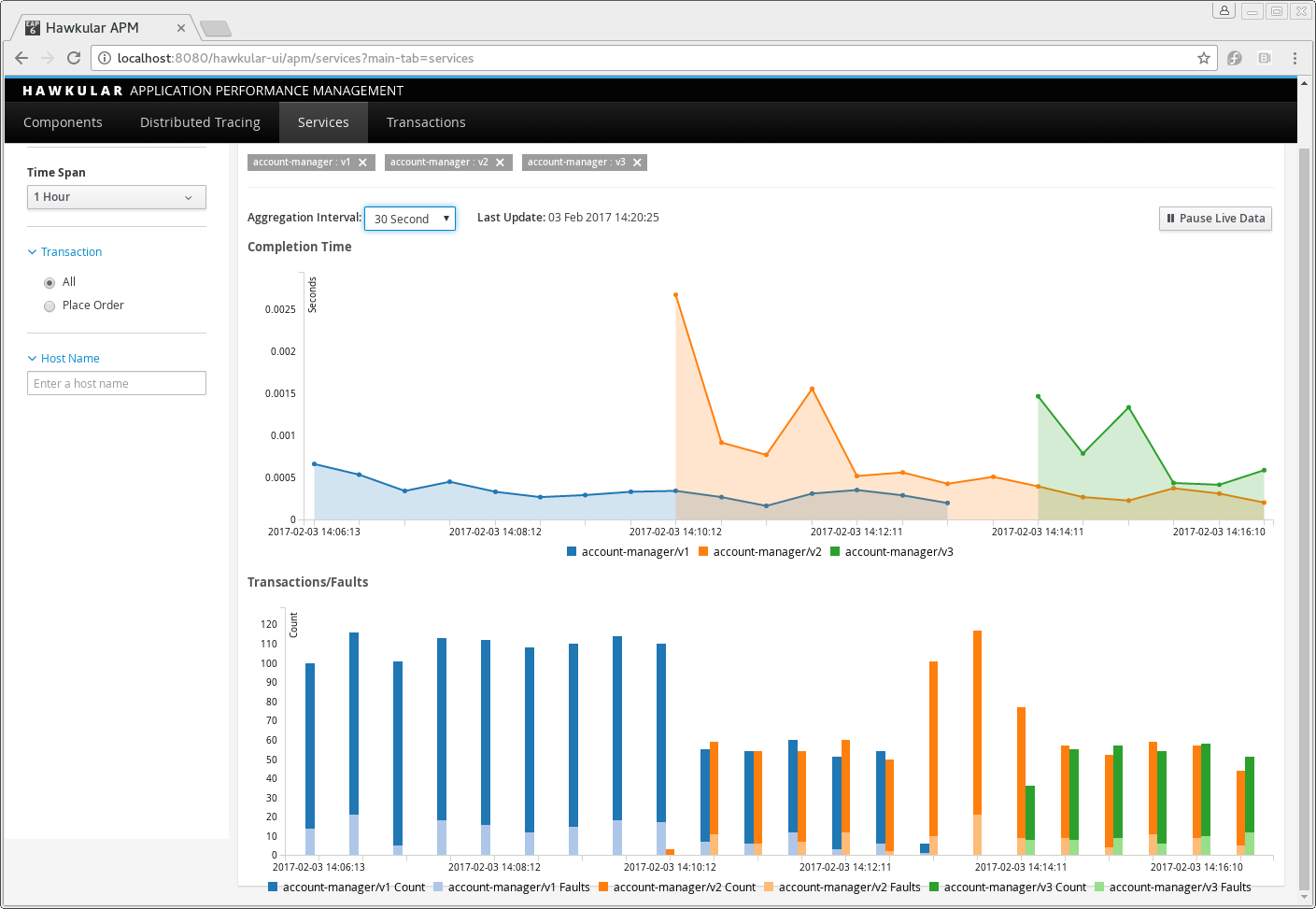Select the Place Order radio button
The height and width of the screenshot is (909, 1316).
(50, 306)
